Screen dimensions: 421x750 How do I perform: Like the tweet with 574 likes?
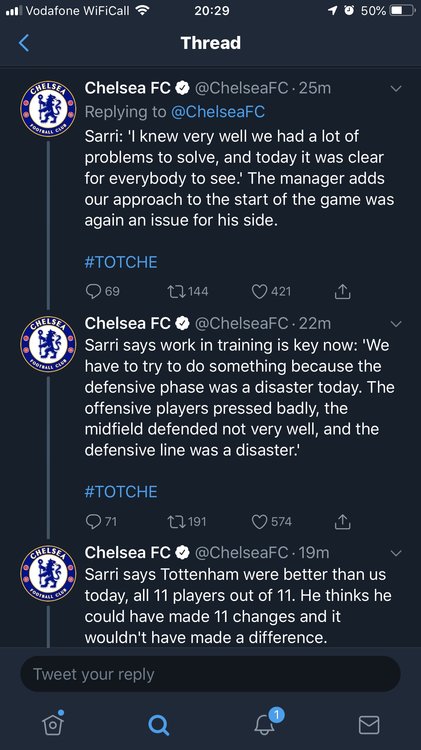click(x=259, y=521)
